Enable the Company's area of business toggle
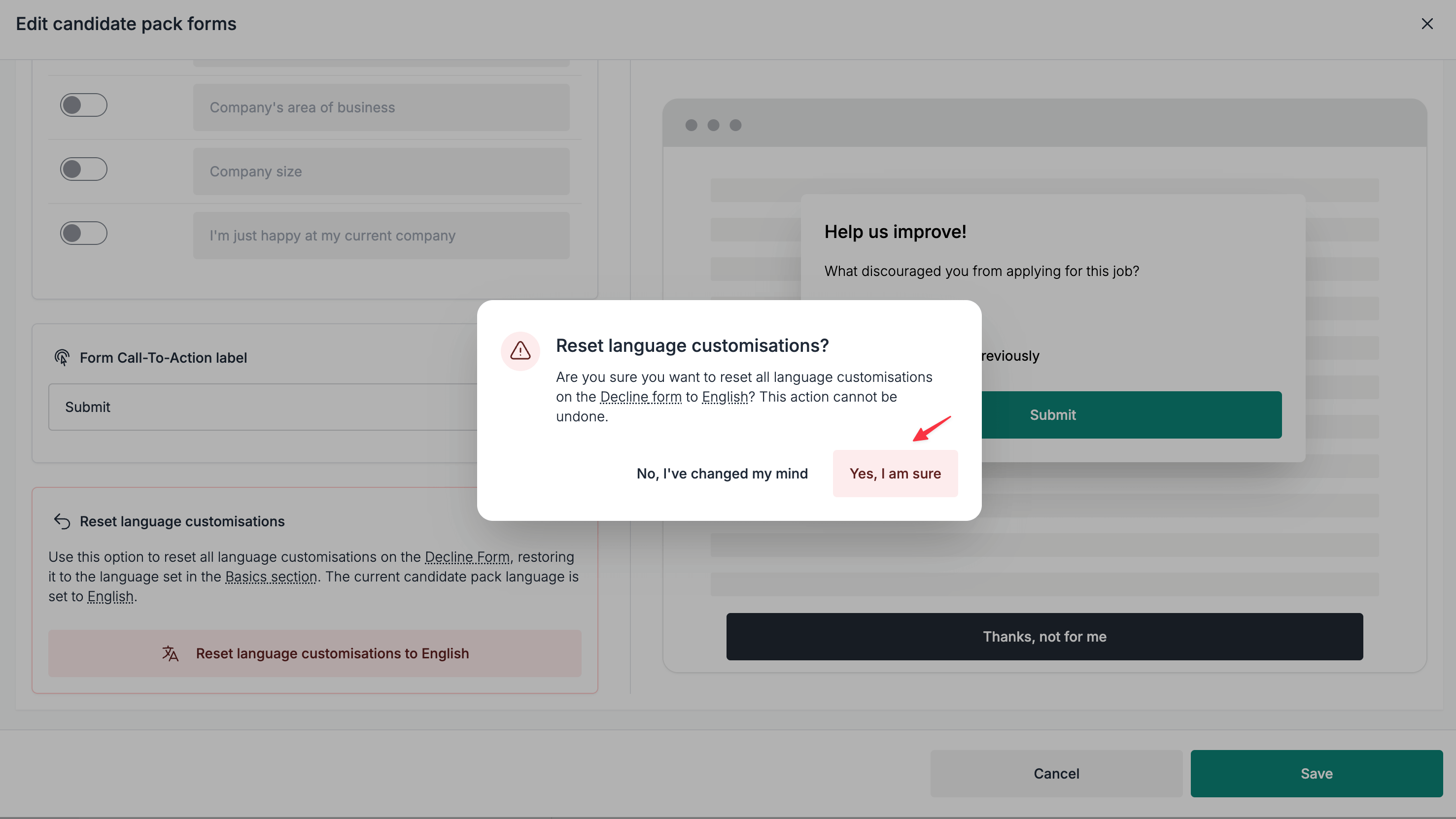 click(x=84, y=104)
